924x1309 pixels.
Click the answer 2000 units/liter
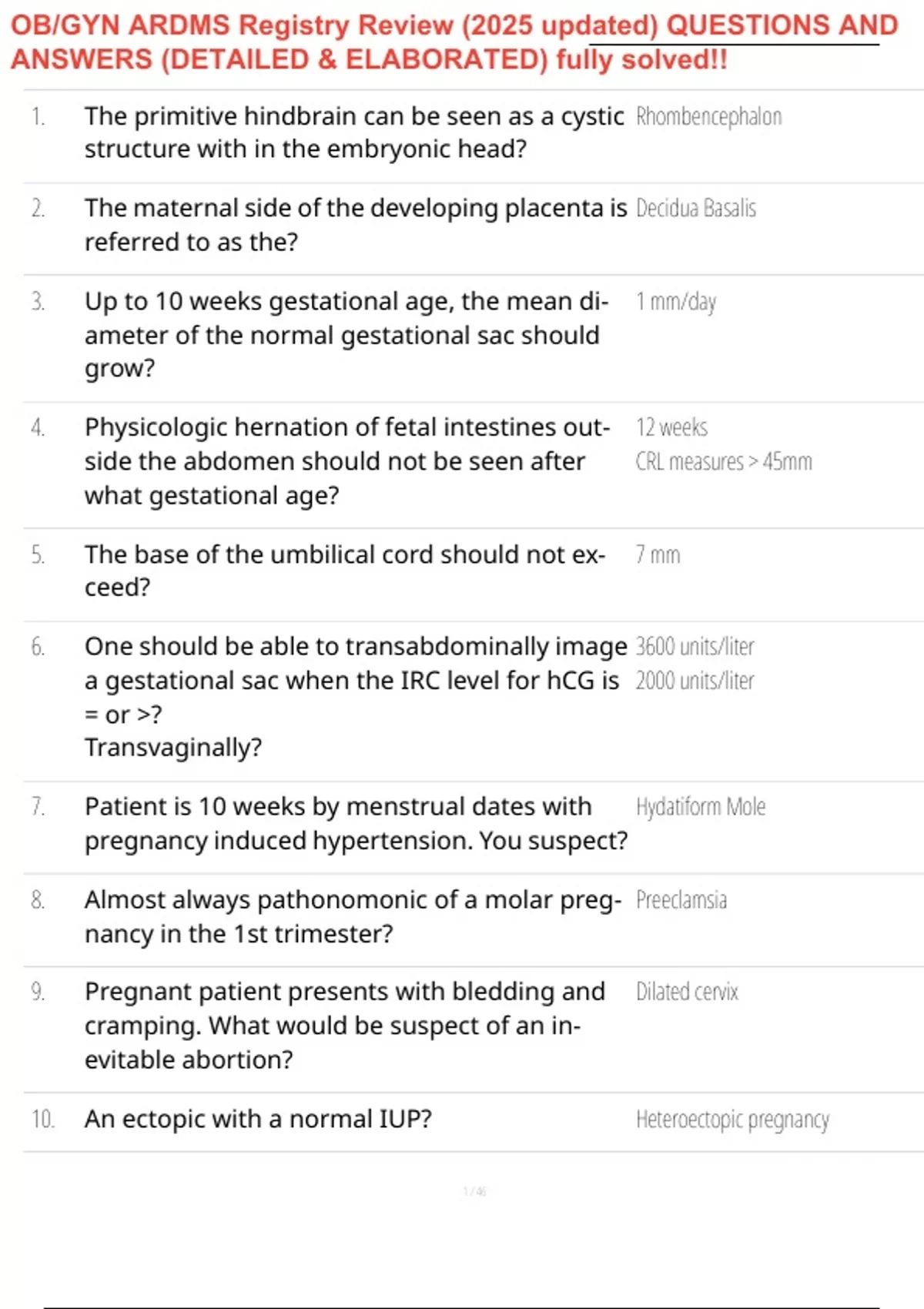point(695,681)
